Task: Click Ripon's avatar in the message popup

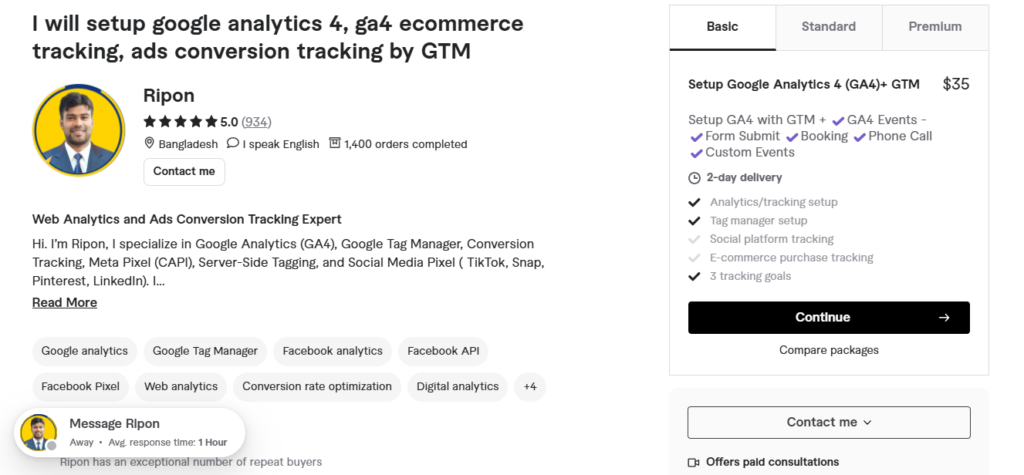Action: [x=39, y=433]
